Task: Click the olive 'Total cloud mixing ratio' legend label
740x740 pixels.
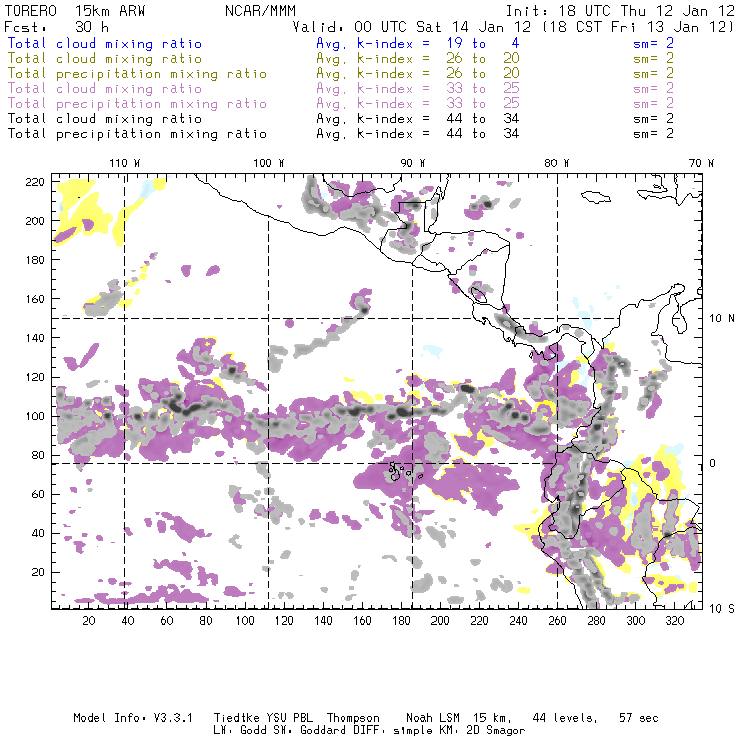Action: click(105, 59)
